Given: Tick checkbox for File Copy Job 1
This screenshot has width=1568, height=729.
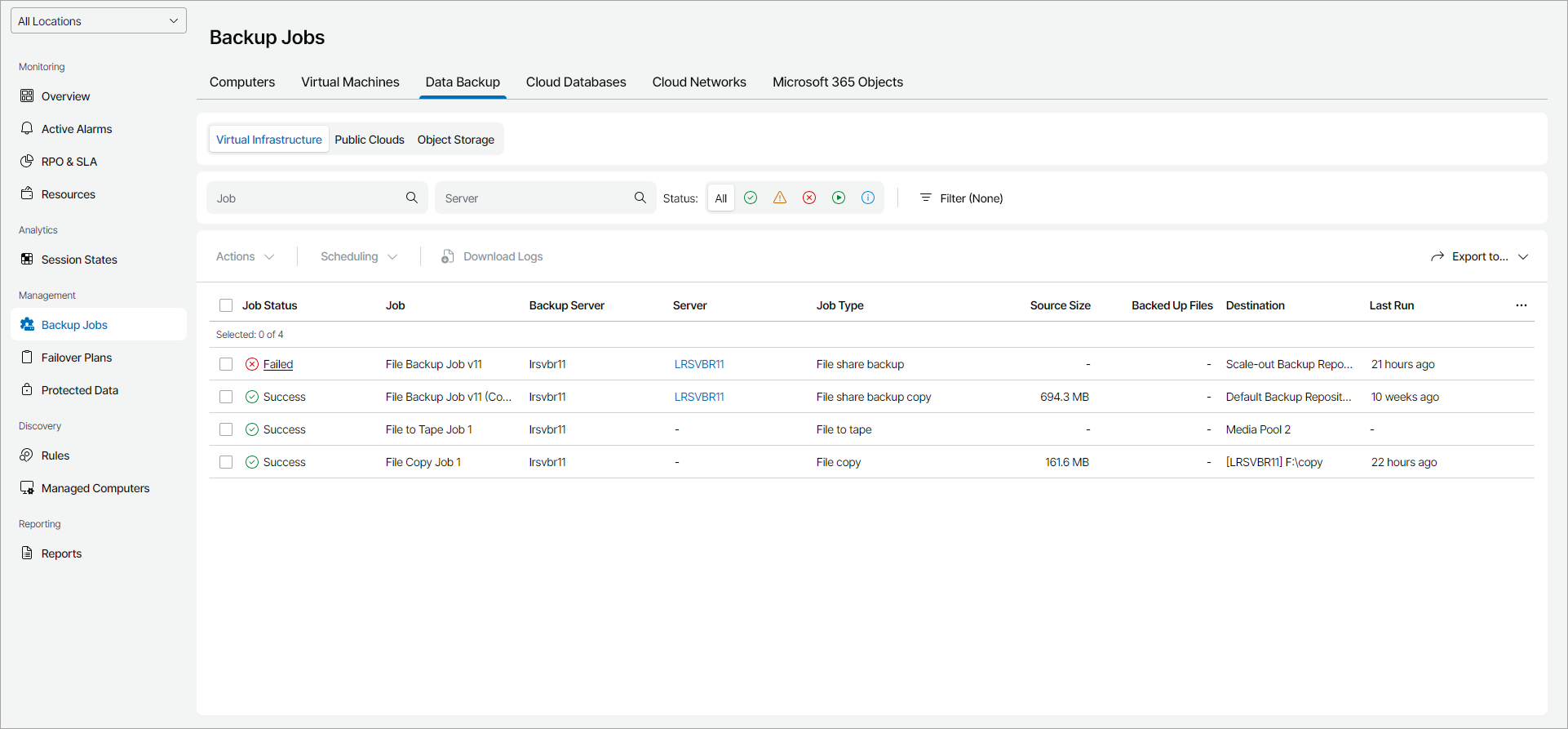Looking at the screenshot, I should click(226, 462).
